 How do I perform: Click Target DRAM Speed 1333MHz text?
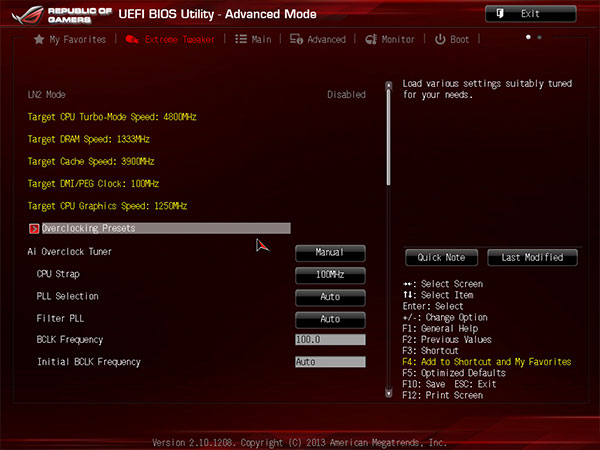[88, 139]
